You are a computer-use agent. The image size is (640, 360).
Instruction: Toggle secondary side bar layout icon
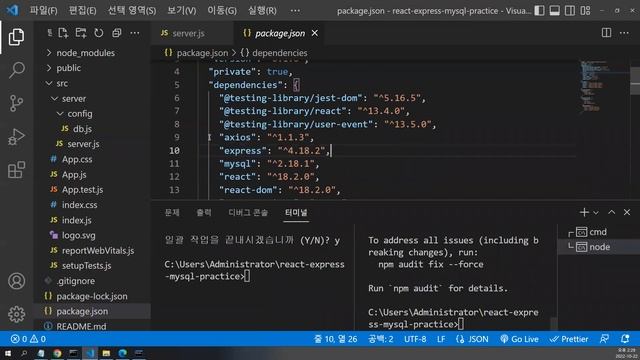coord(570,11)
